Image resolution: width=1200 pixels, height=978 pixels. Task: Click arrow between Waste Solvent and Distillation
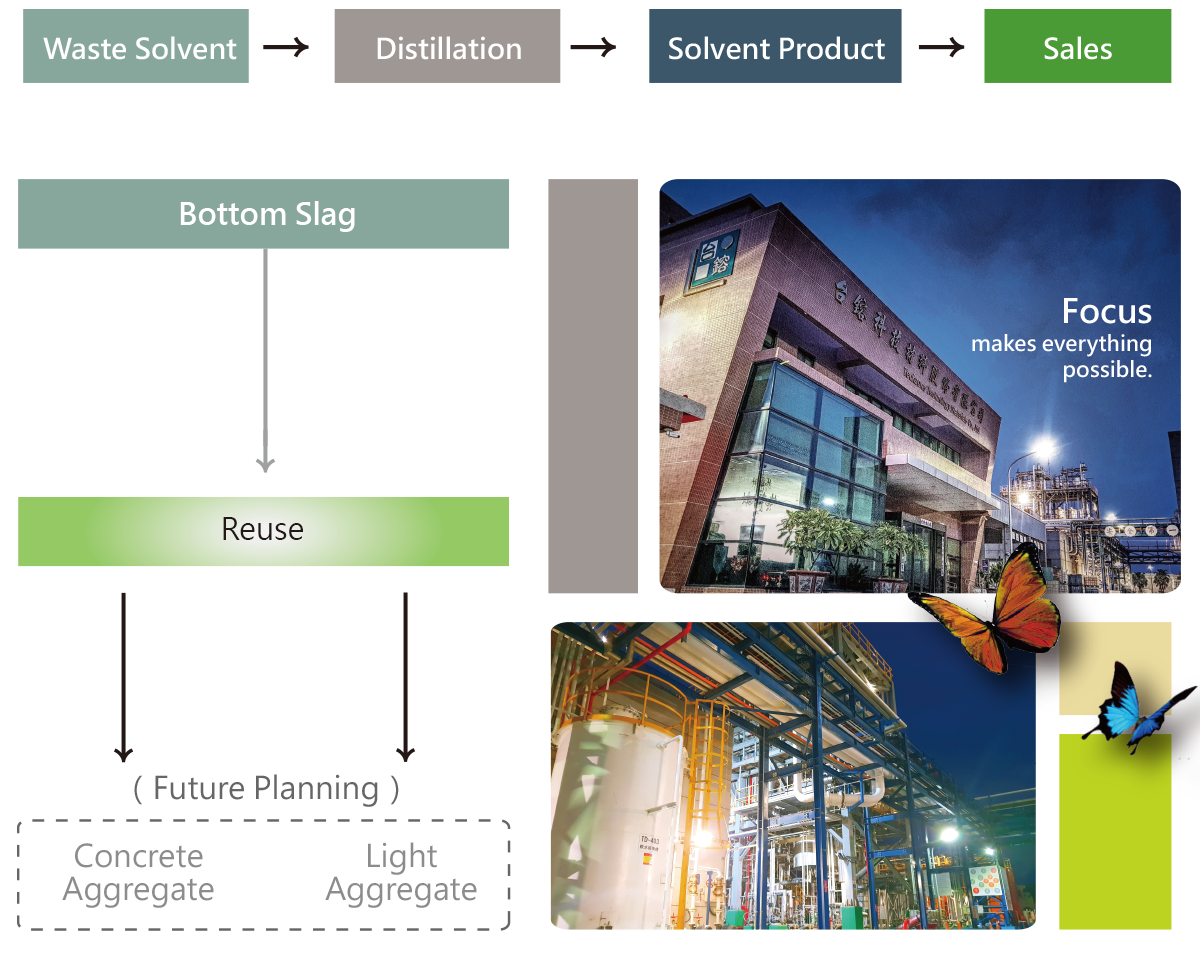click(x=286, y=47)
